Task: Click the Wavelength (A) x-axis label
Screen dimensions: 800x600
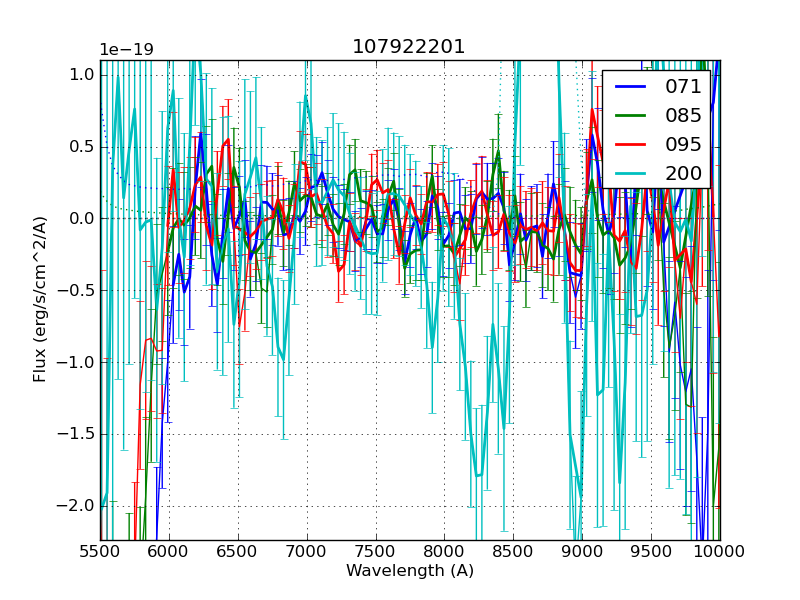Action: point(410,571)
